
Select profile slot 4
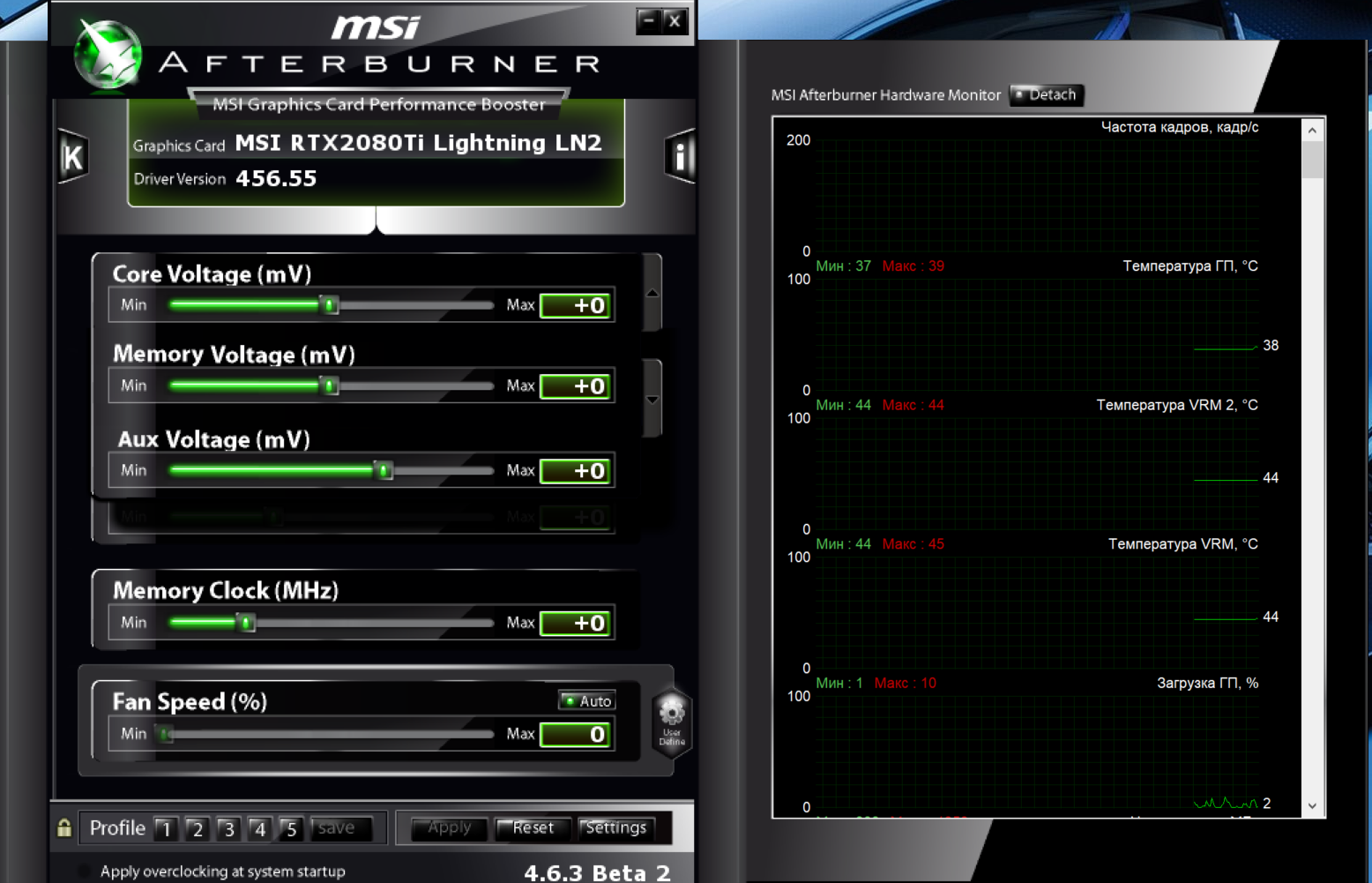click(x=259, y=828)
